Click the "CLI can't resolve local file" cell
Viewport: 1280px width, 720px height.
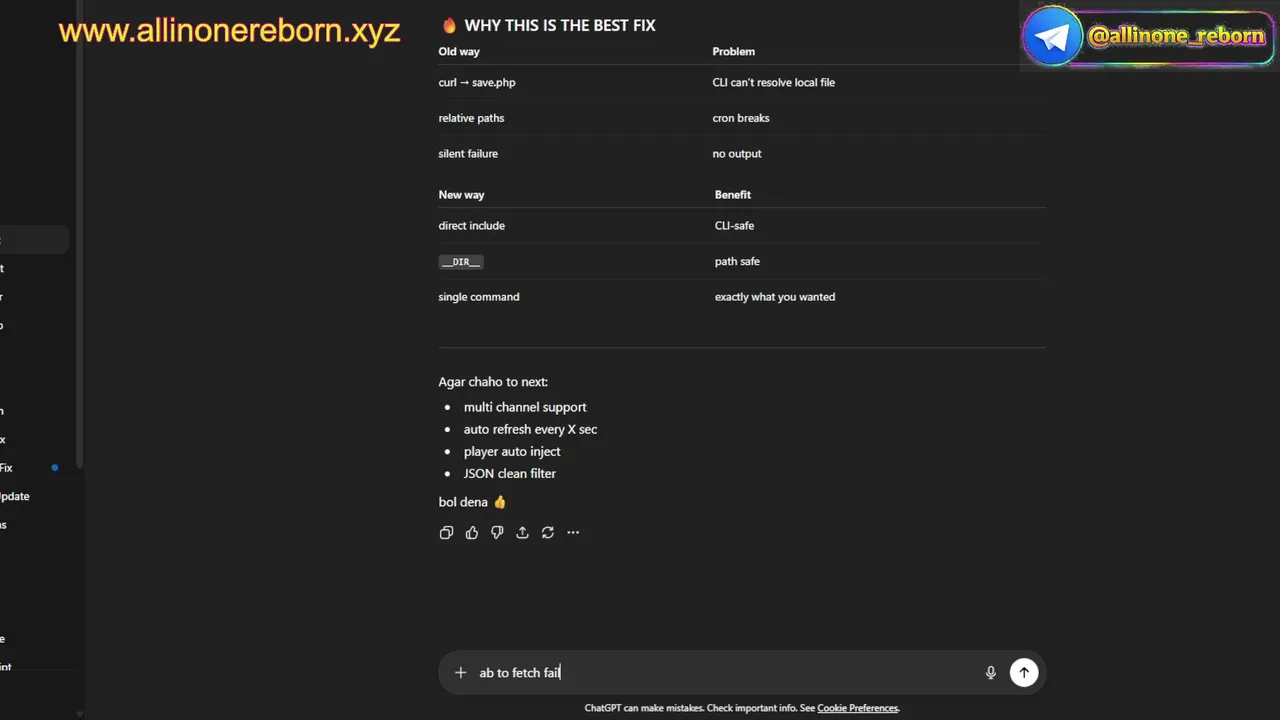(x=774, y=83)
